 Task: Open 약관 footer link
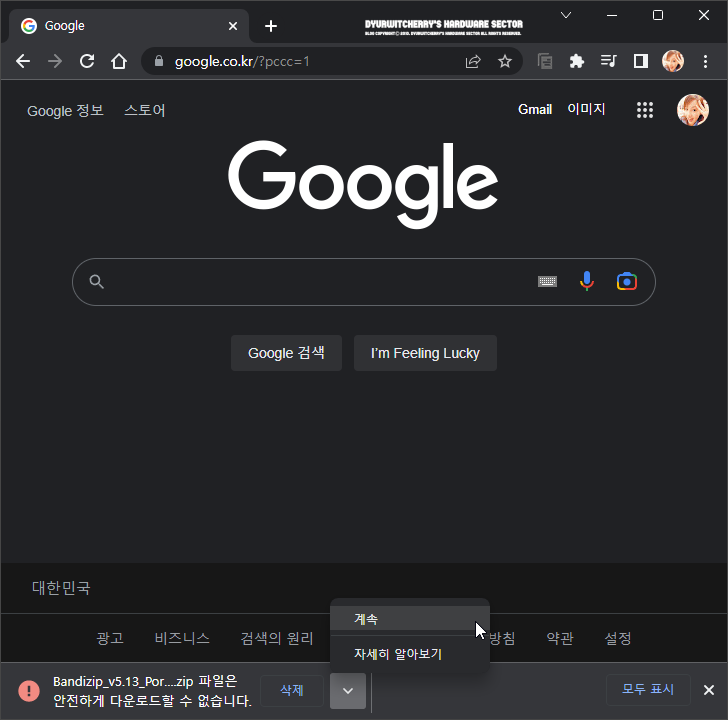coord(560,638)
